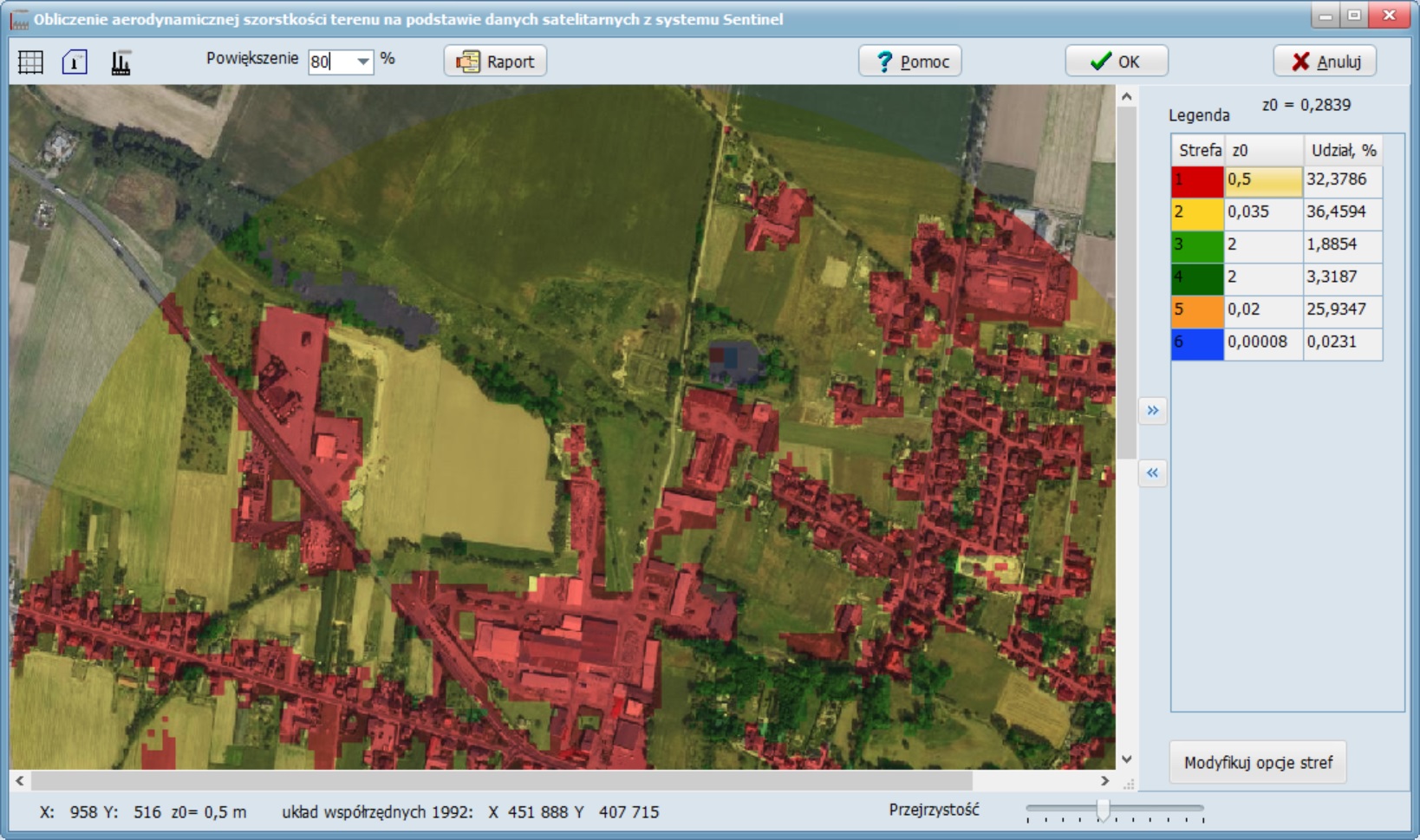Cancel with the Anuluj button
The height and width of the screenshot is (840, 1420).
[1325, 62]
